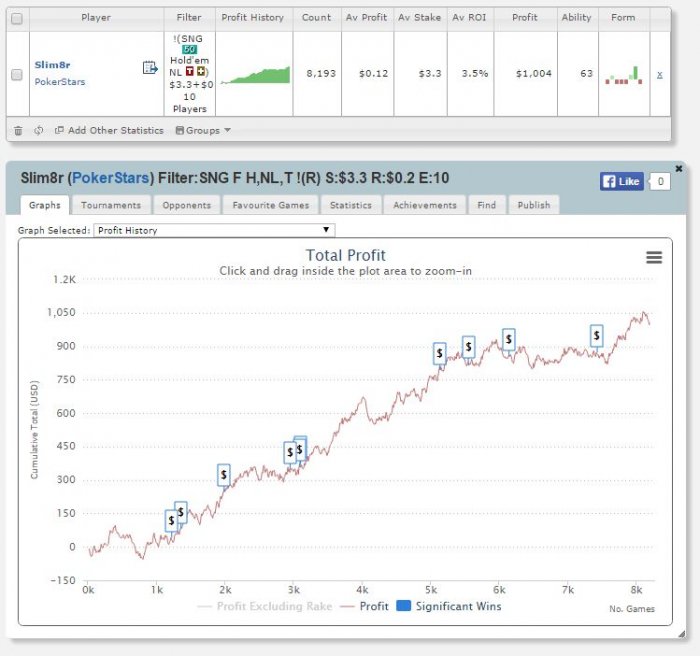Open Slim8r player profile link
This screenshot has height=656, width=700.
tap(52, 65)
